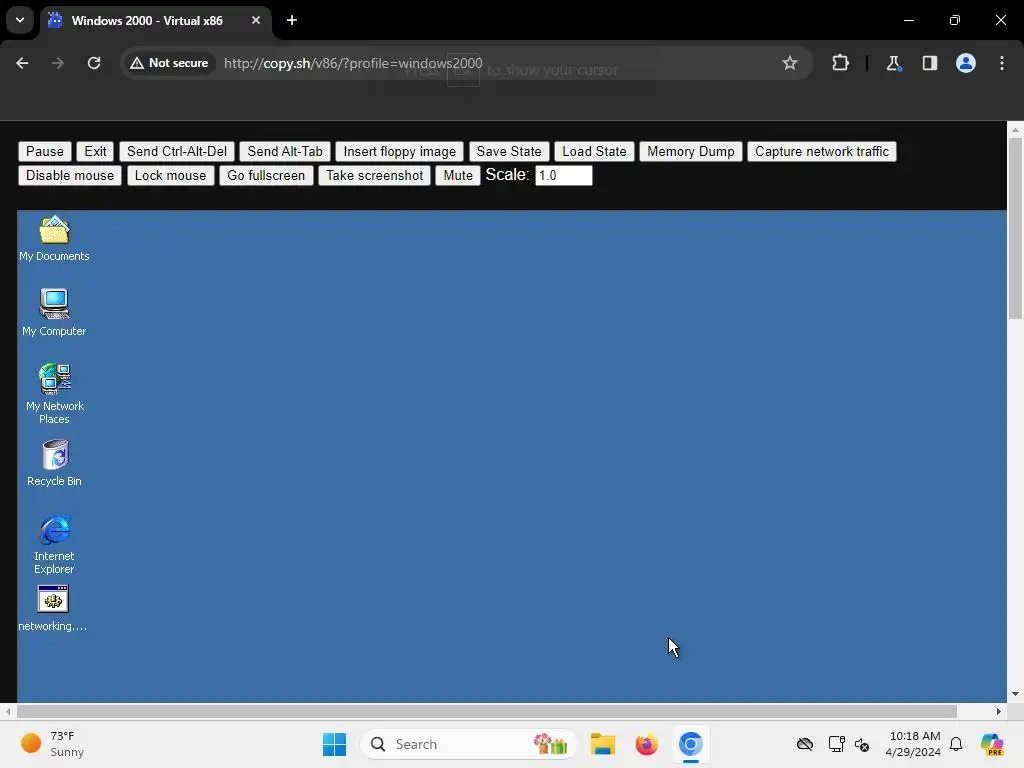This screenshot has width=1024, height=768.
Task: Click the Memory Dump button
Action: tap(690, 152)
